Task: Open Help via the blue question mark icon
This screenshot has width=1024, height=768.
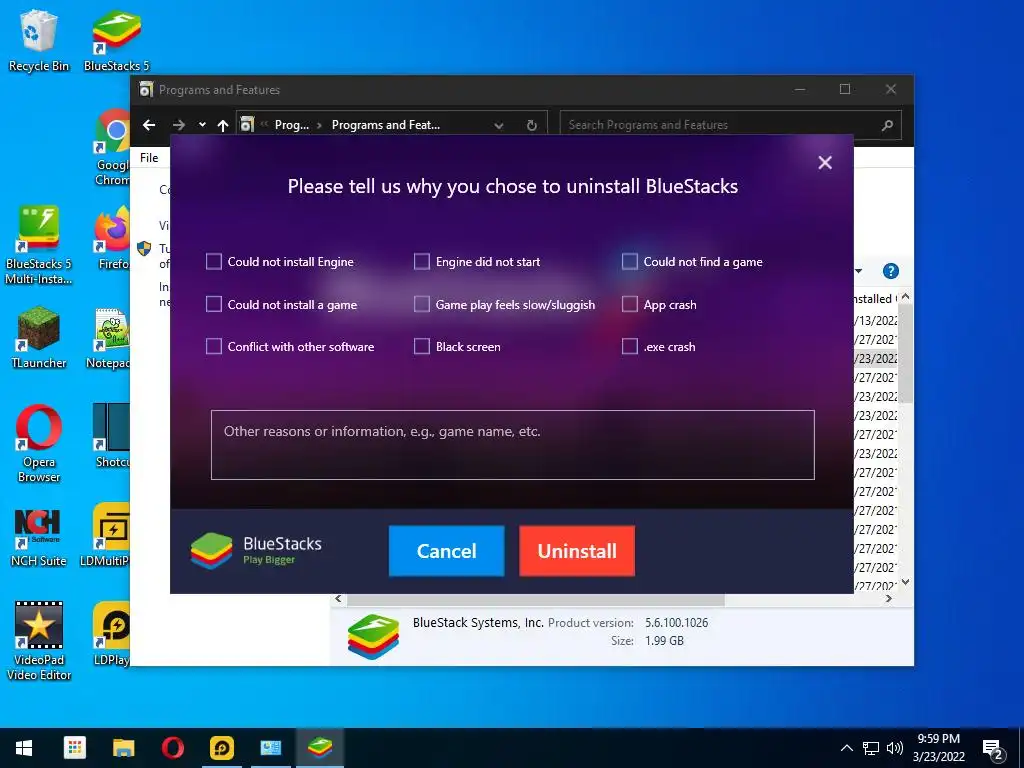Action: coord(891,271)
